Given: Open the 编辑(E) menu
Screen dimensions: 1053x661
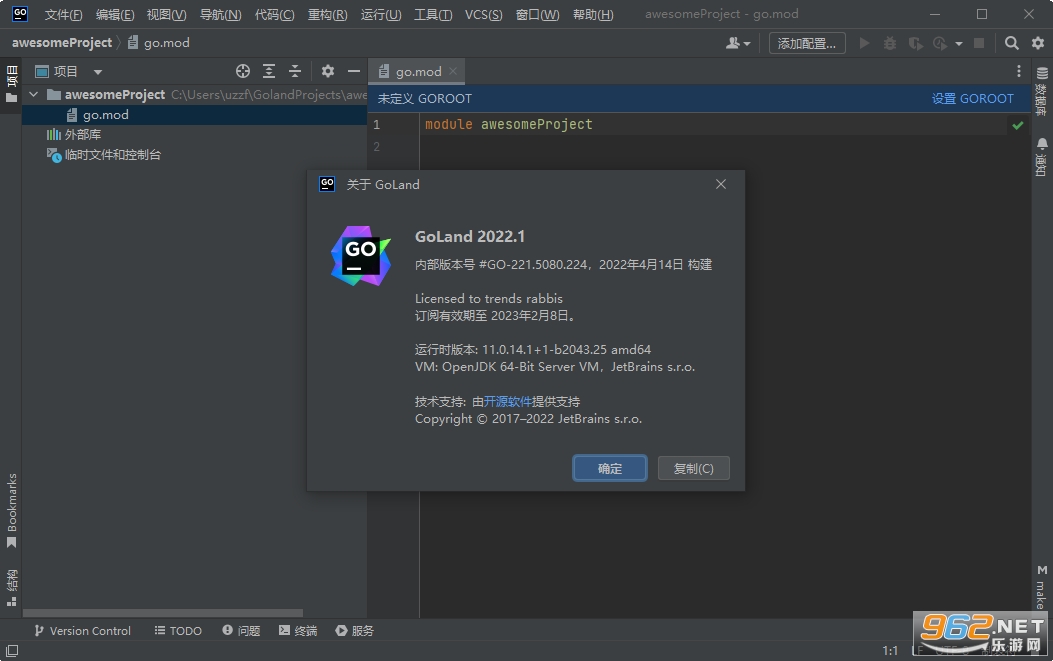Looking at the screenshot, I should pos(115,14).
